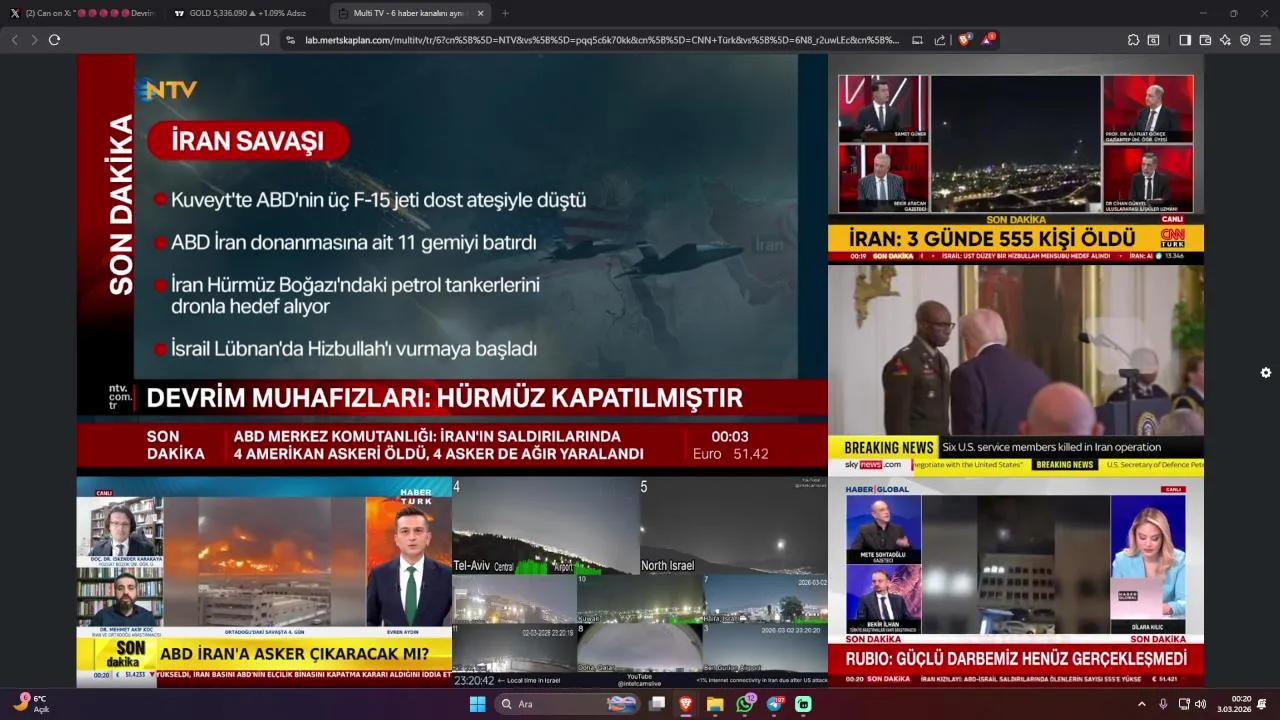
Task: Open Brave browser from taskbar
Action: click(x=686, y=704)
